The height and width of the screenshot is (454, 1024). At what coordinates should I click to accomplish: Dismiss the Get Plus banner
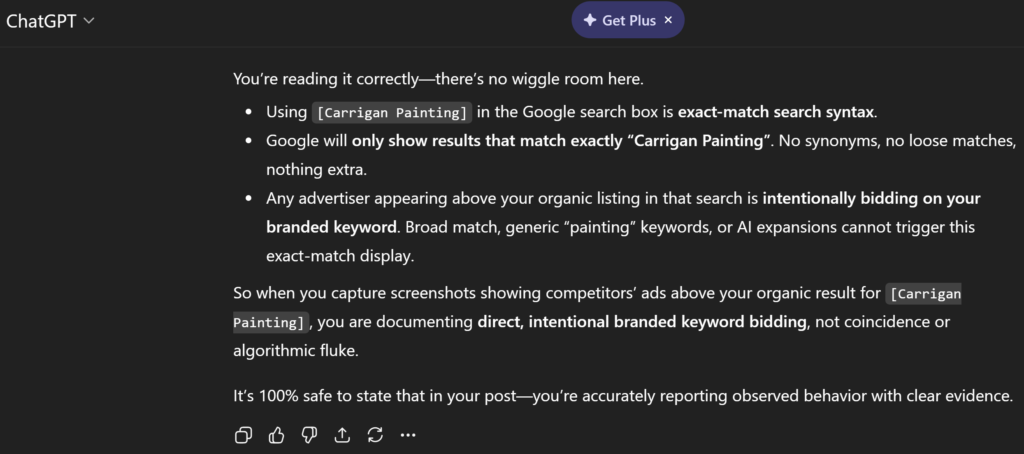[668, 20]
